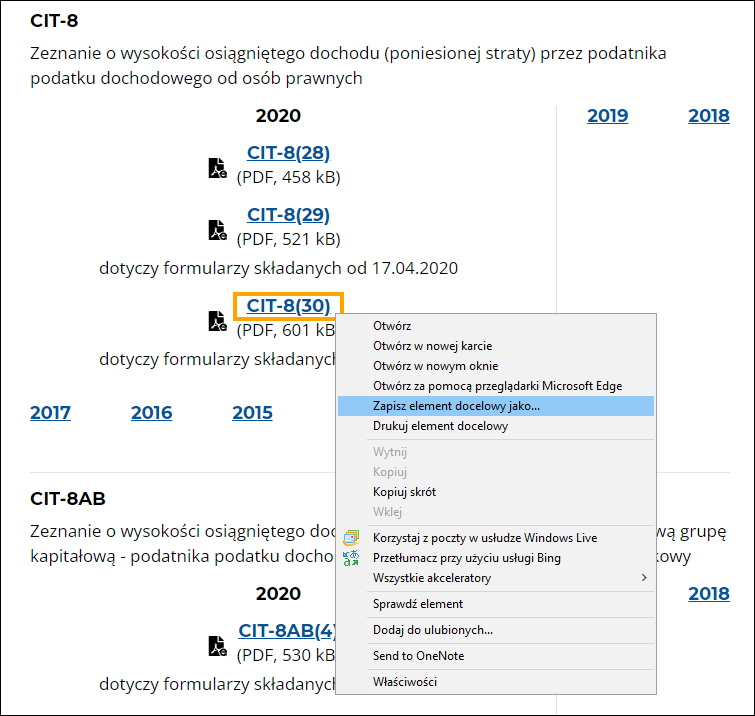Click the Windows Live mail accelerator icon

[351, 538]
